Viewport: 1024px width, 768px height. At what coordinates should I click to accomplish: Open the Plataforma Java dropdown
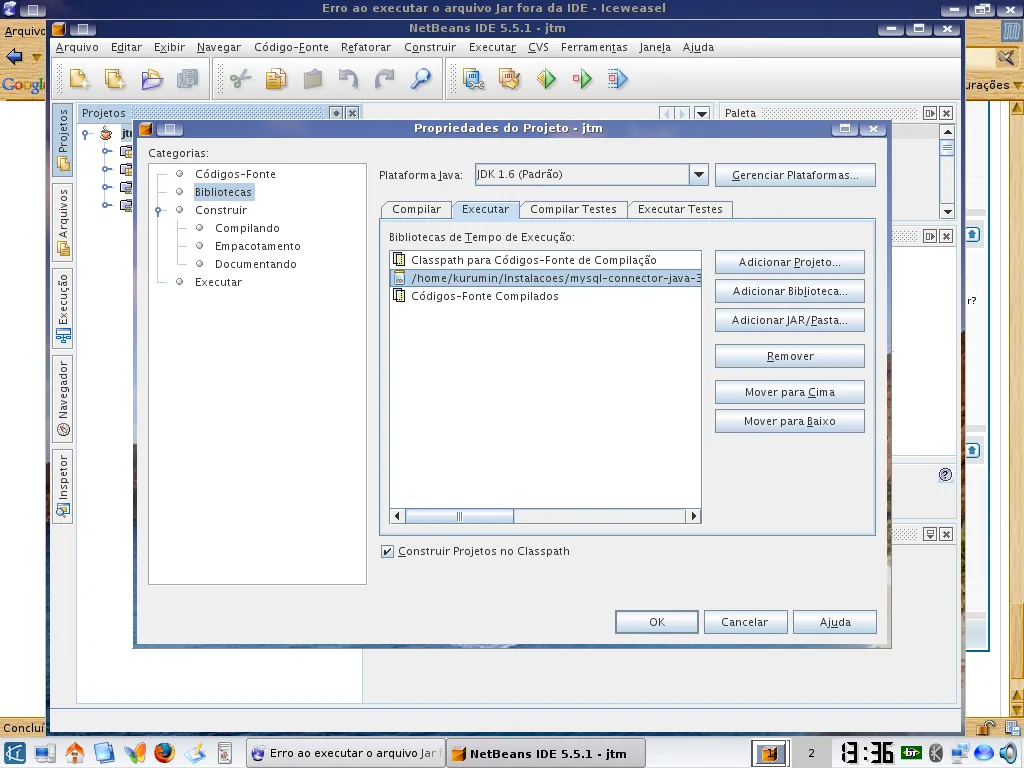point(699,175)
